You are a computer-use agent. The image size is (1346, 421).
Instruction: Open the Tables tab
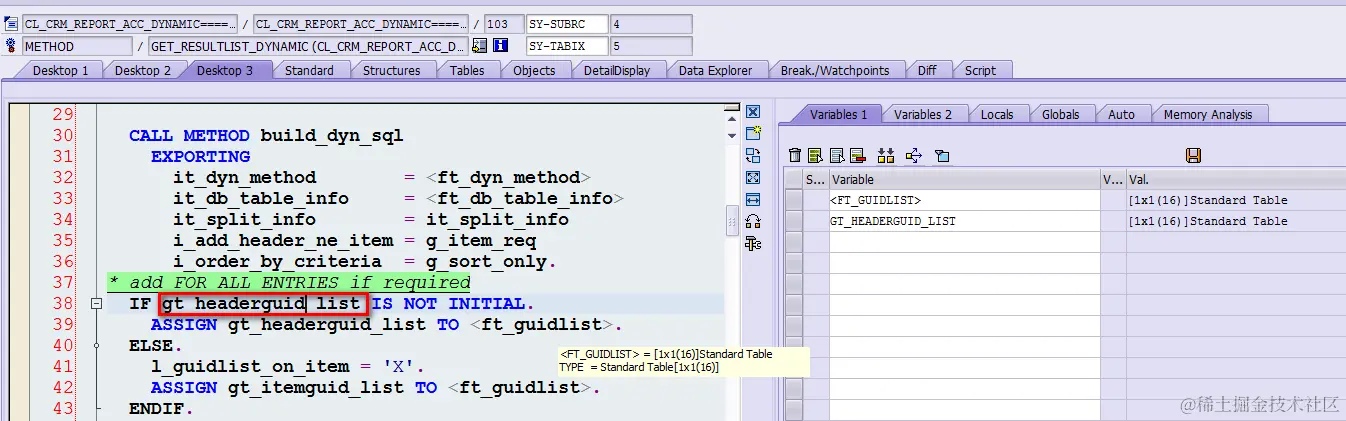tap(467, 70)
